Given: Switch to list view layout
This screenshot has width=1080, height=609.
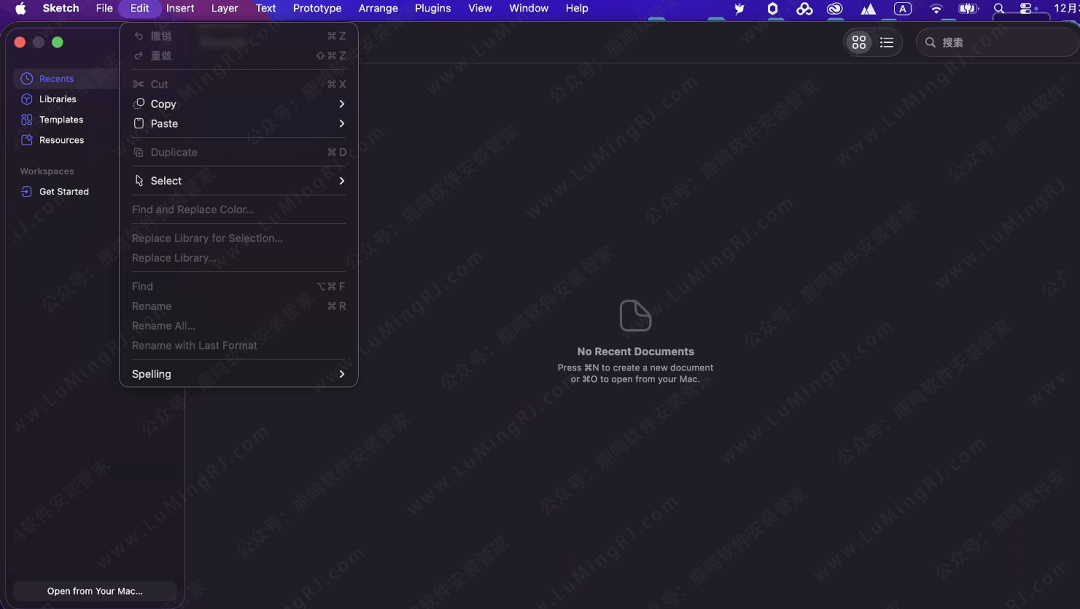Looking at the screenshot, I should coord(886,43).
